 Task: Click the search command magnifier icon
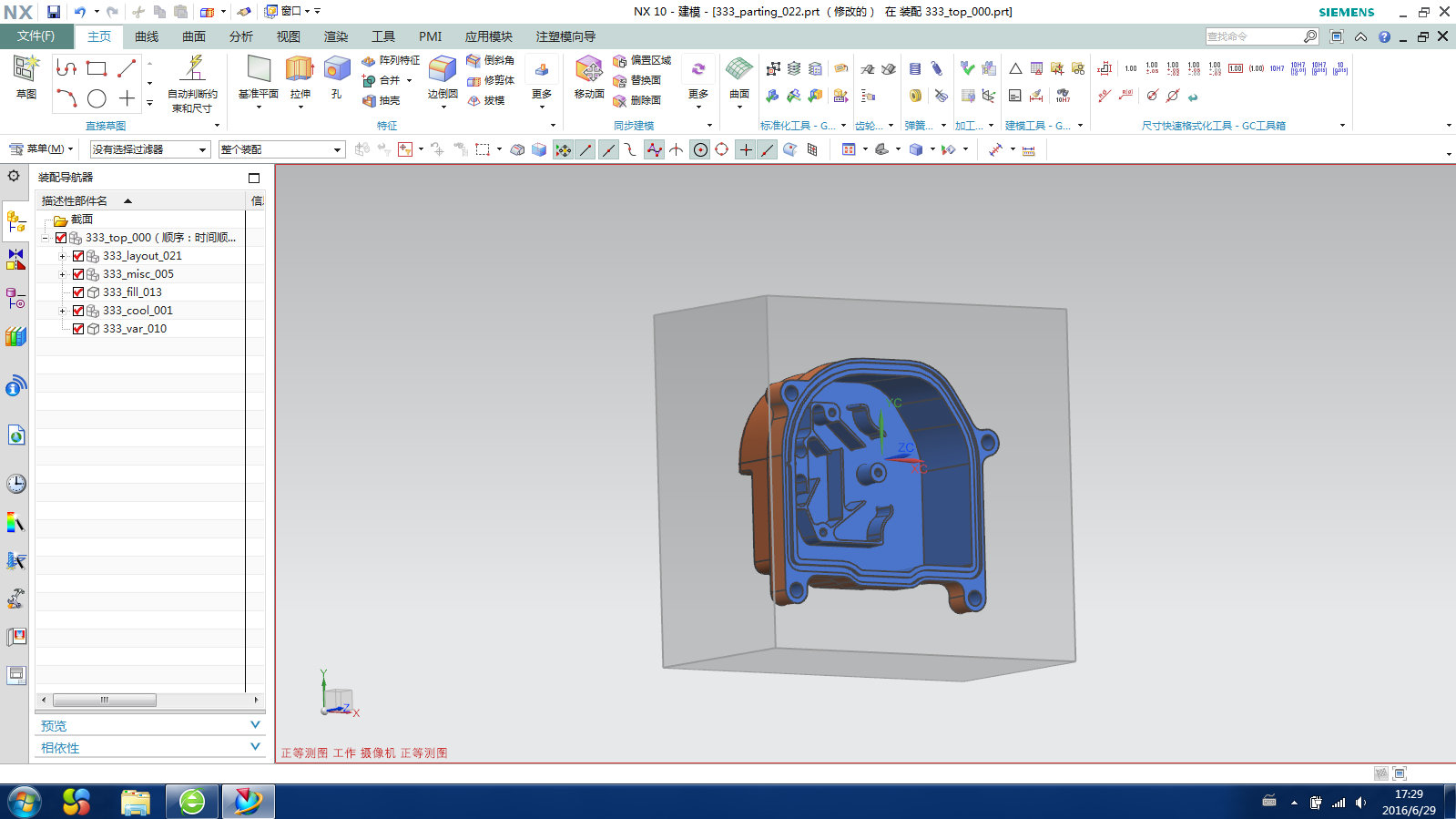coord(1310,36)
